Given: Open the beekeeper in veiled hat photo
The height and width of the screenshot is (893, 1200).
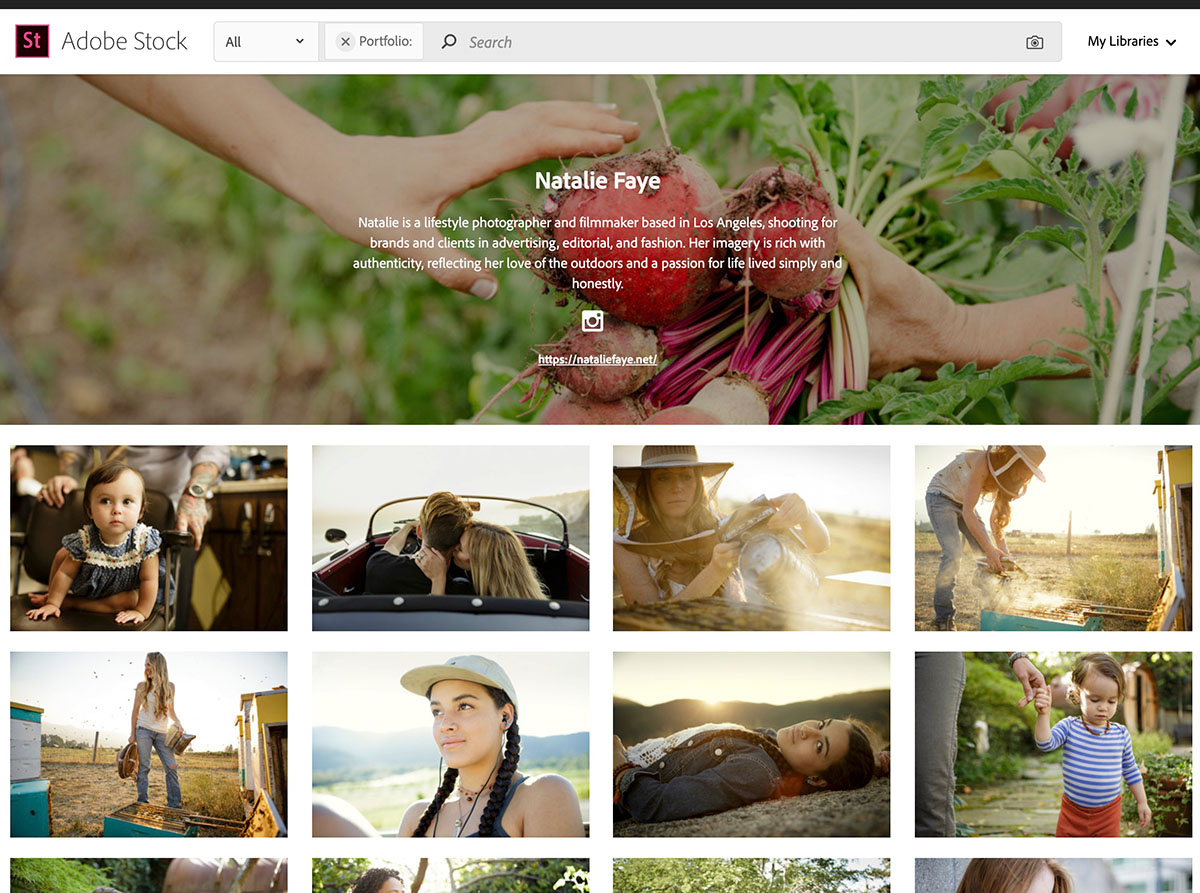Looking at the screenshot, I should 752,538.
